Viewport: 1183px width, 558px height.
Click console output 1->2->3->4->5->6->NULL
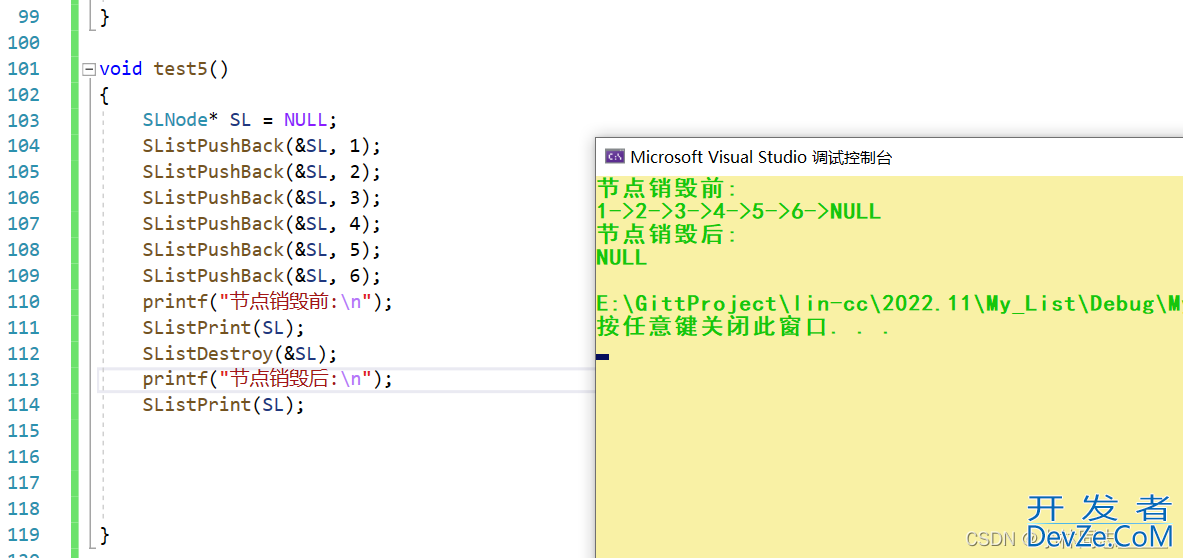click(739, 212)
